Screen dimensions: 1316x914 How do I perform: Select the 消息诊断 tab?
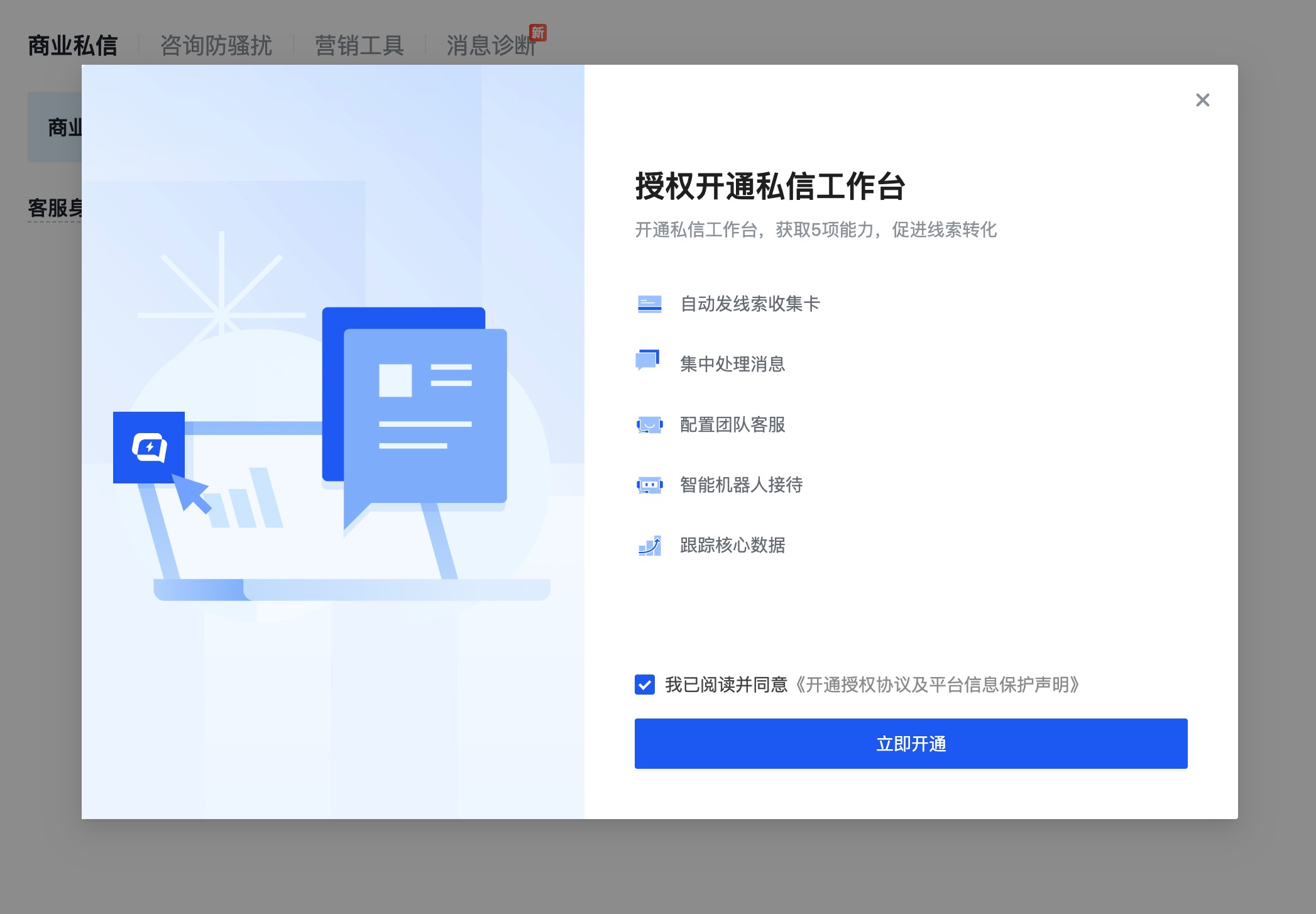tap(491, 44)
